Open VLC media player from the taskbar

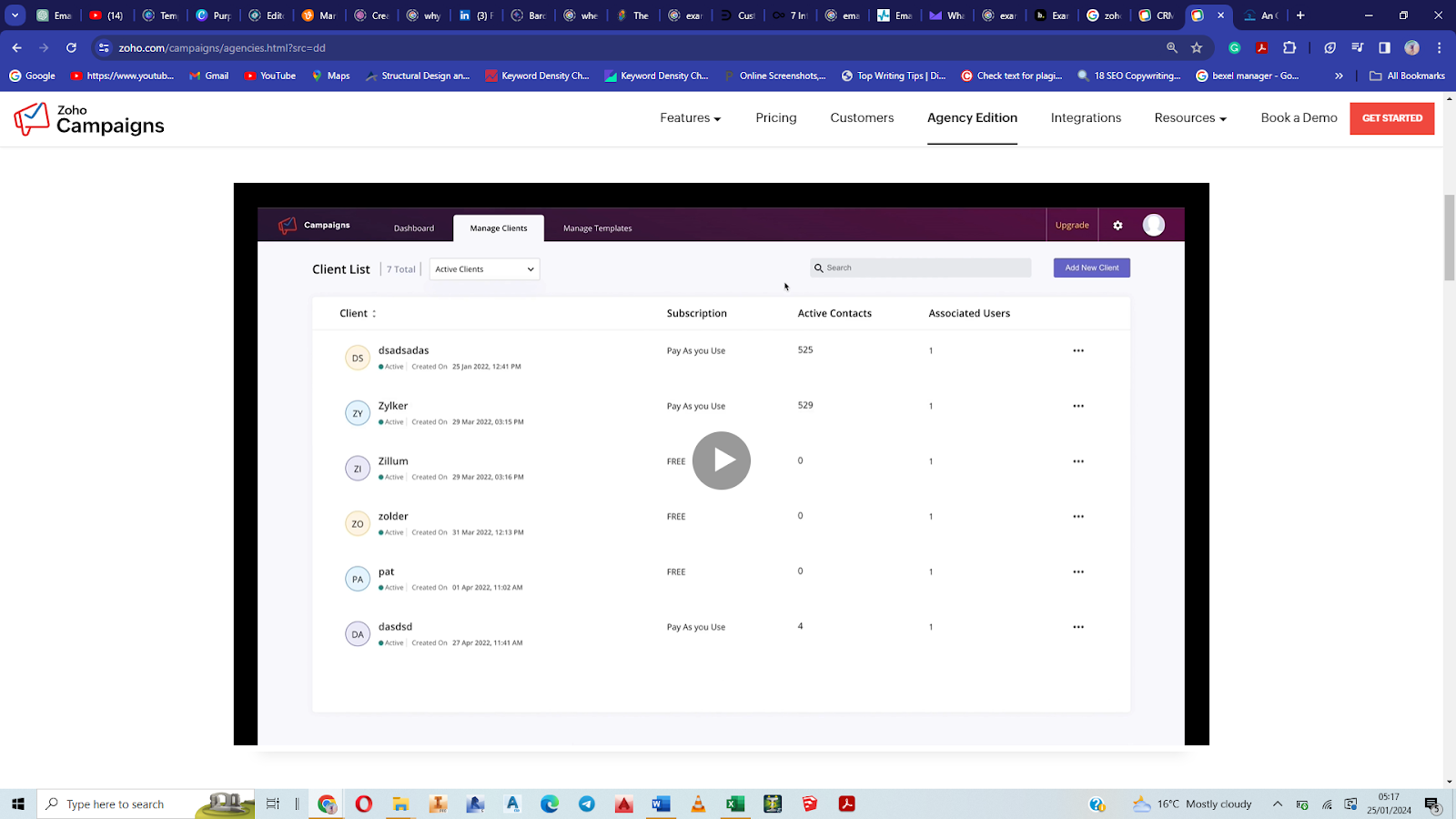click(x=698, y=804)
